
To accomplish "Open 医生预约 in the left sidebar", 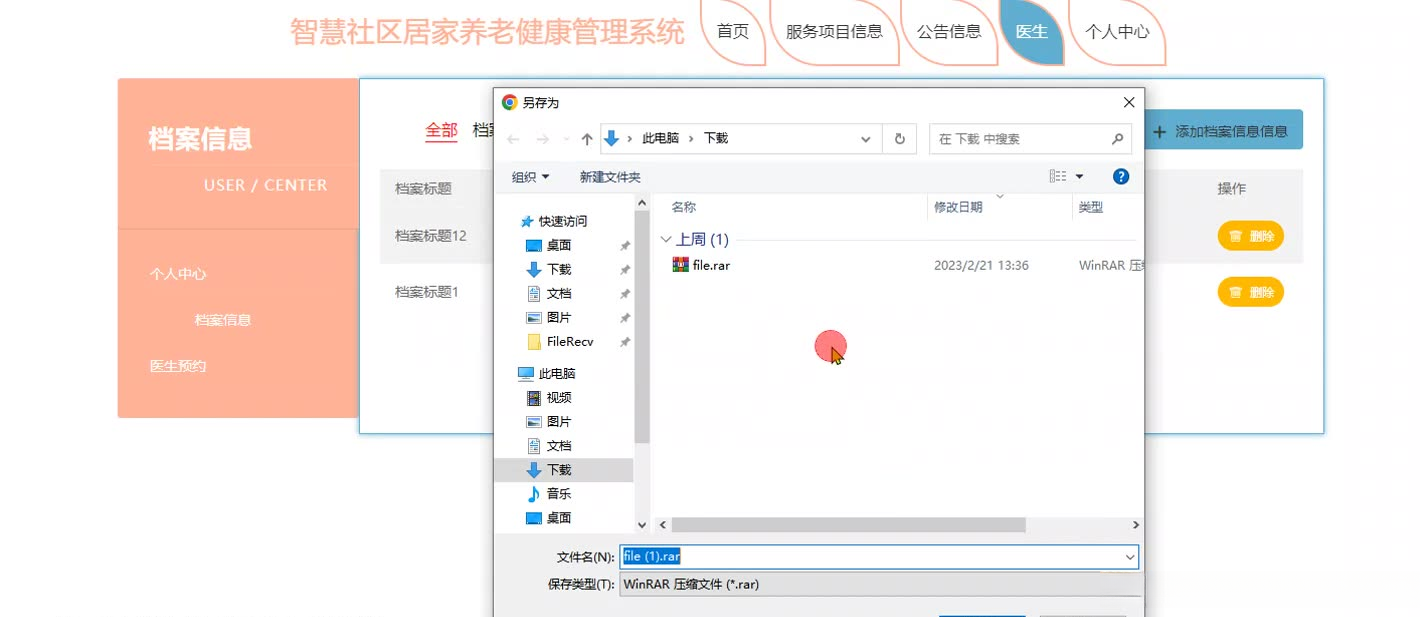I will click(178, 366).
